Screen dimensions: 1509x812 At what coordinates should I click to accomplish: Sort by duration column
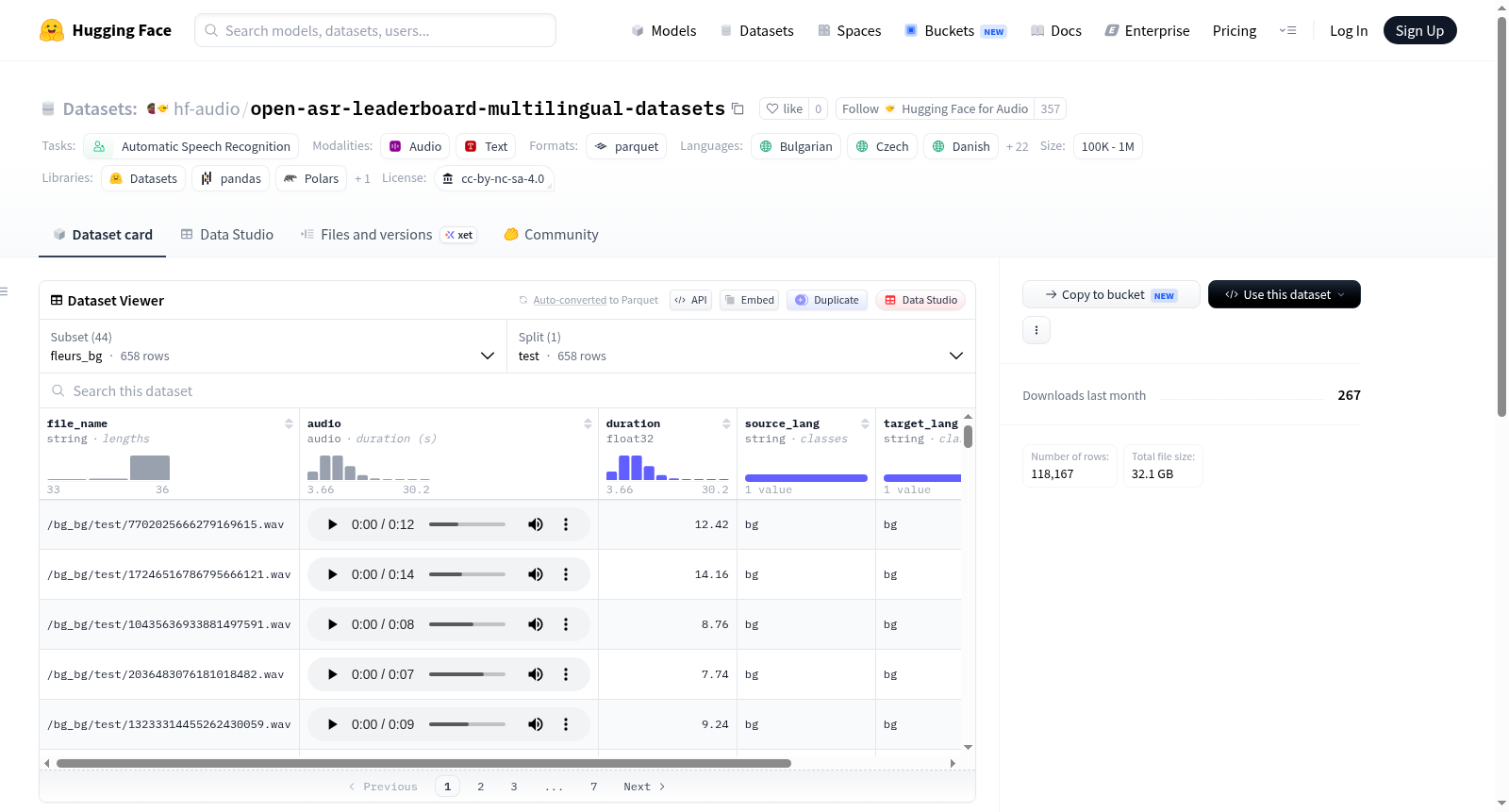tap(726, 424)
